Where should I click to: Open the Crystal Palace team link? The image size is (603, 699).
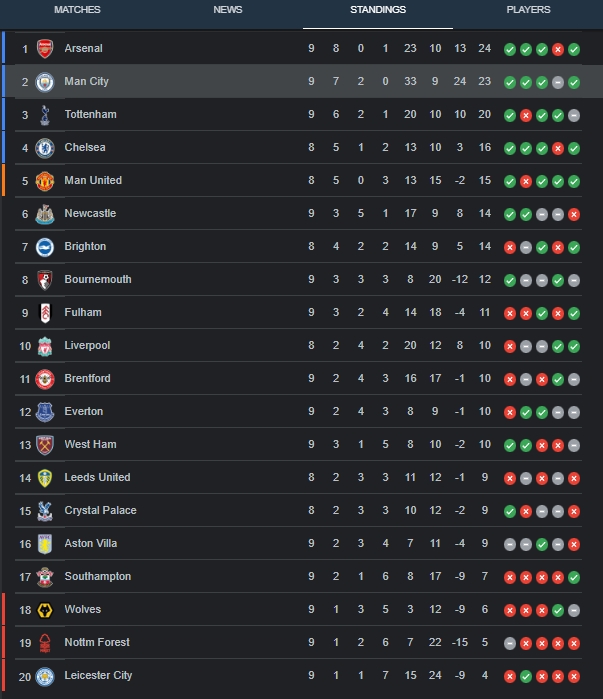coord(100,510)
